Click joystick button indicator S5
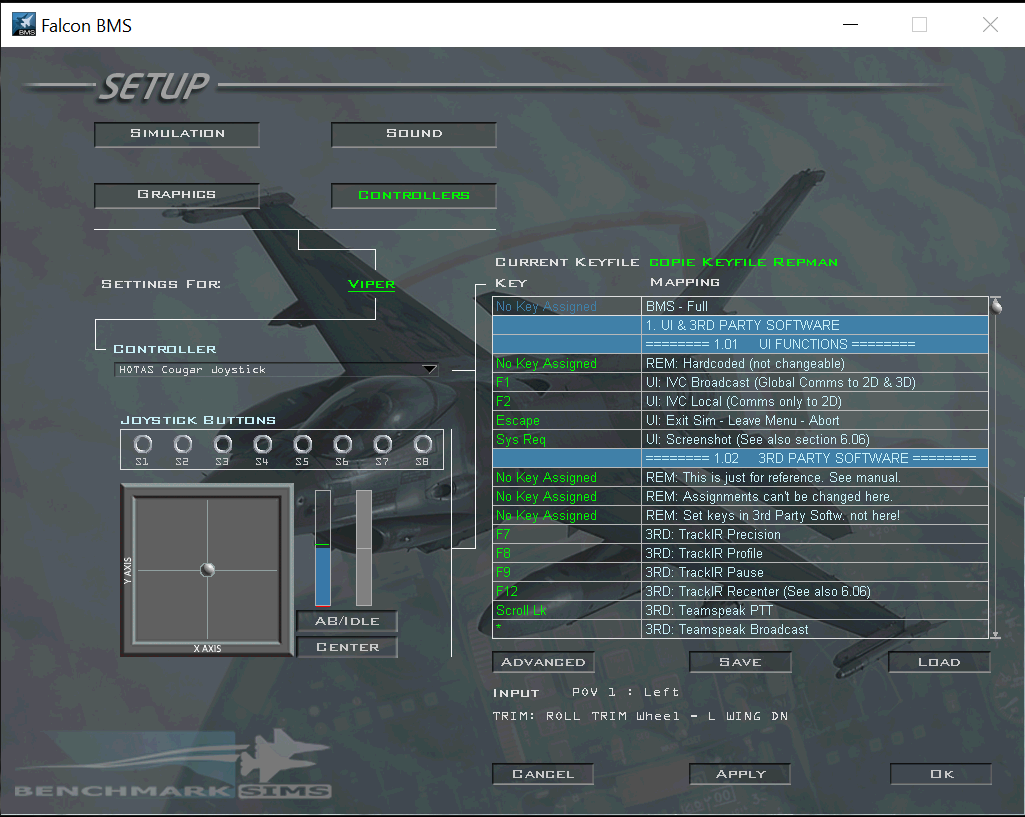Image resolution: width=1025 pixels, height=817 pixels. (x=303, y=445)
